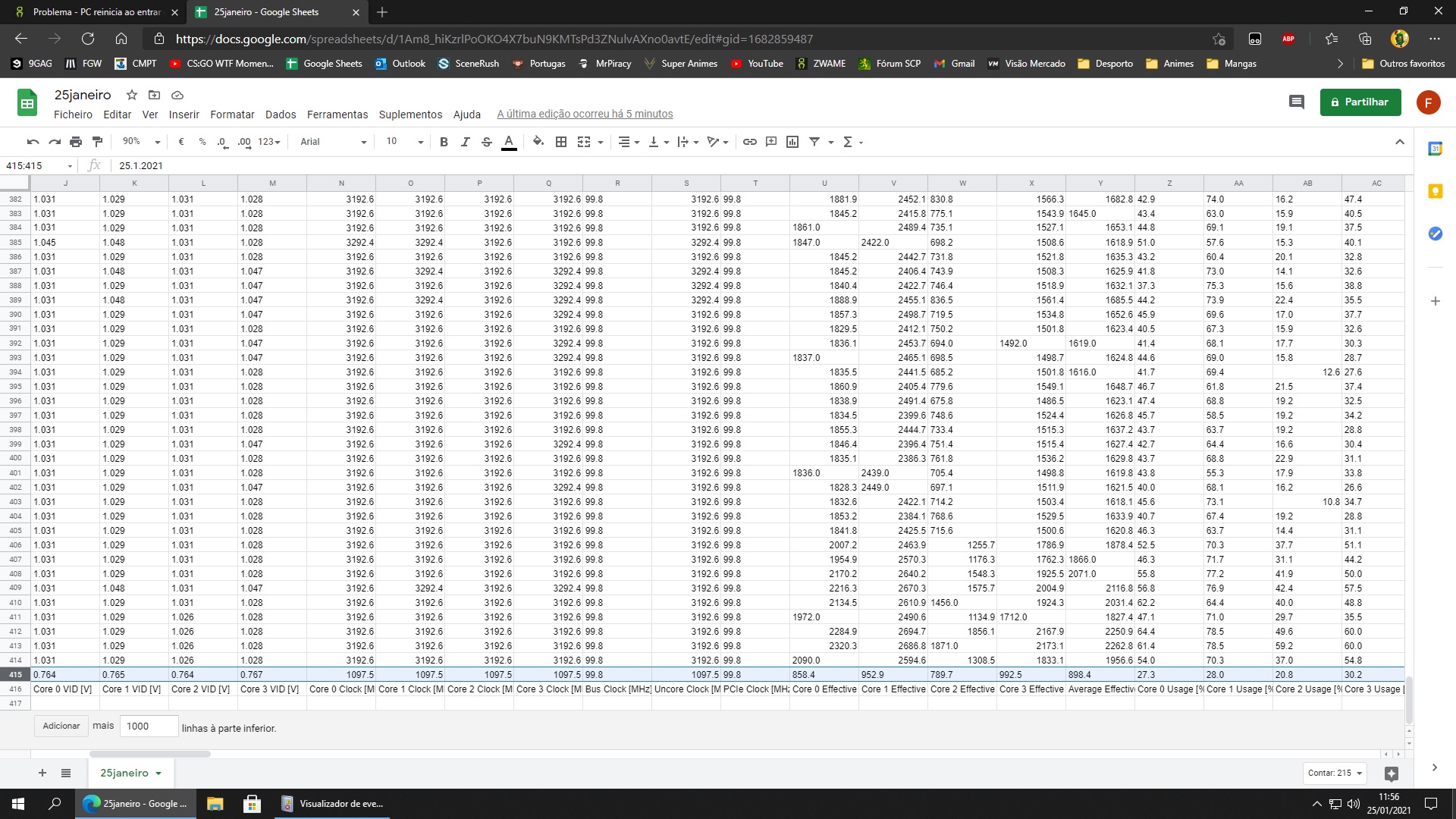
Task: Toggle bold formatting
Action: [444, 142]
